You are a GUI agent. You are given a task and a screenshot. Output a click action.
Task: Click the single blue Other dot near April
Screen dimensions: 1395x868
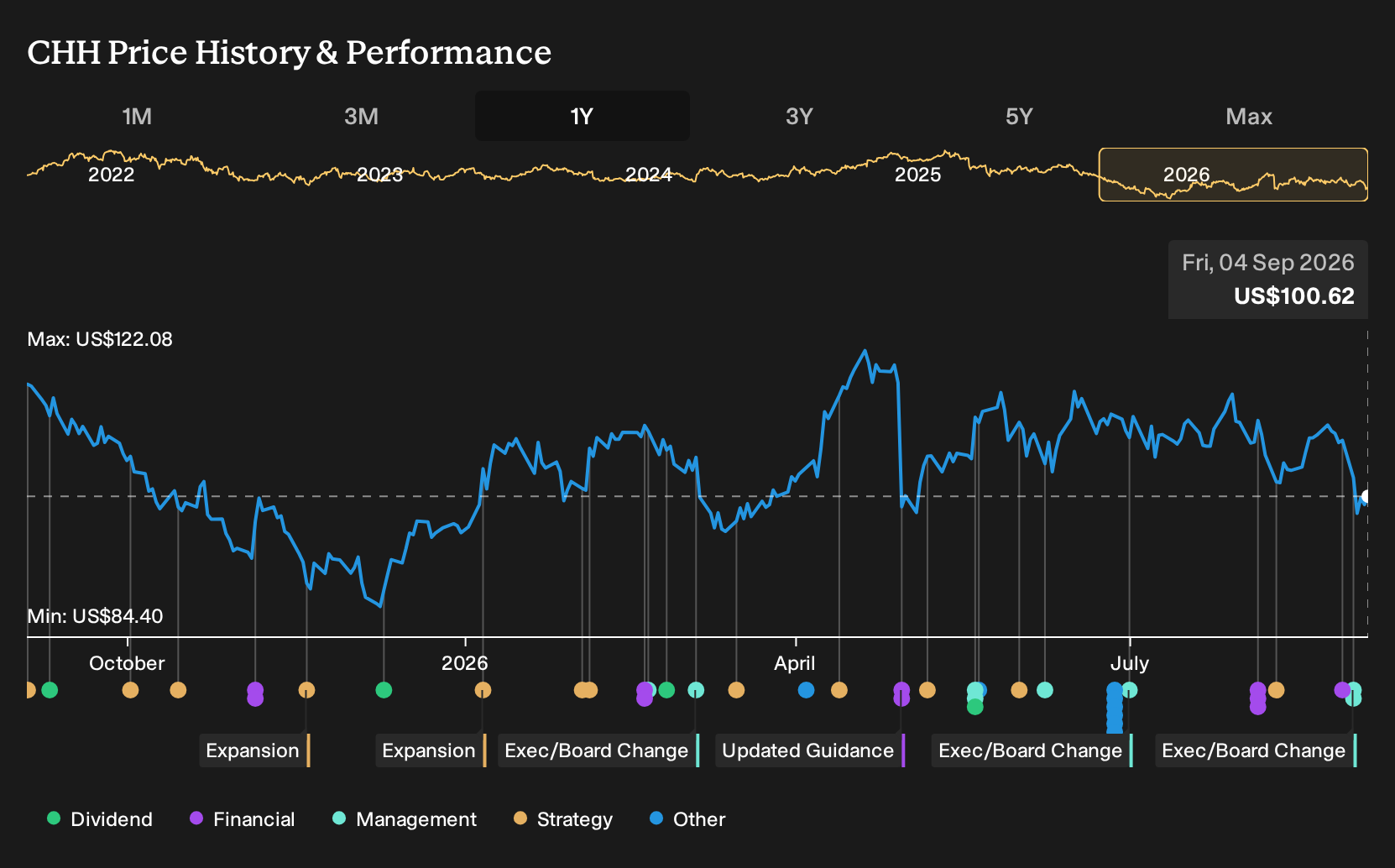point(806,690)
